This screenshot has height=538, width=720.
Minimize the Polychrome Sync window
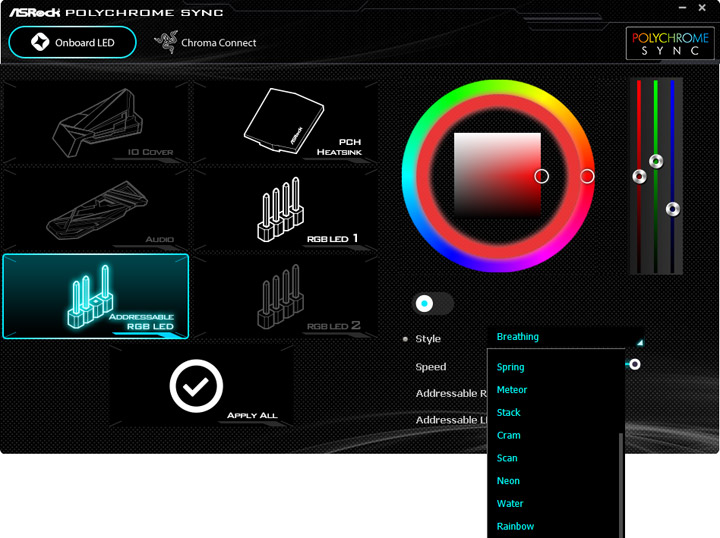[x=682, y=8]
